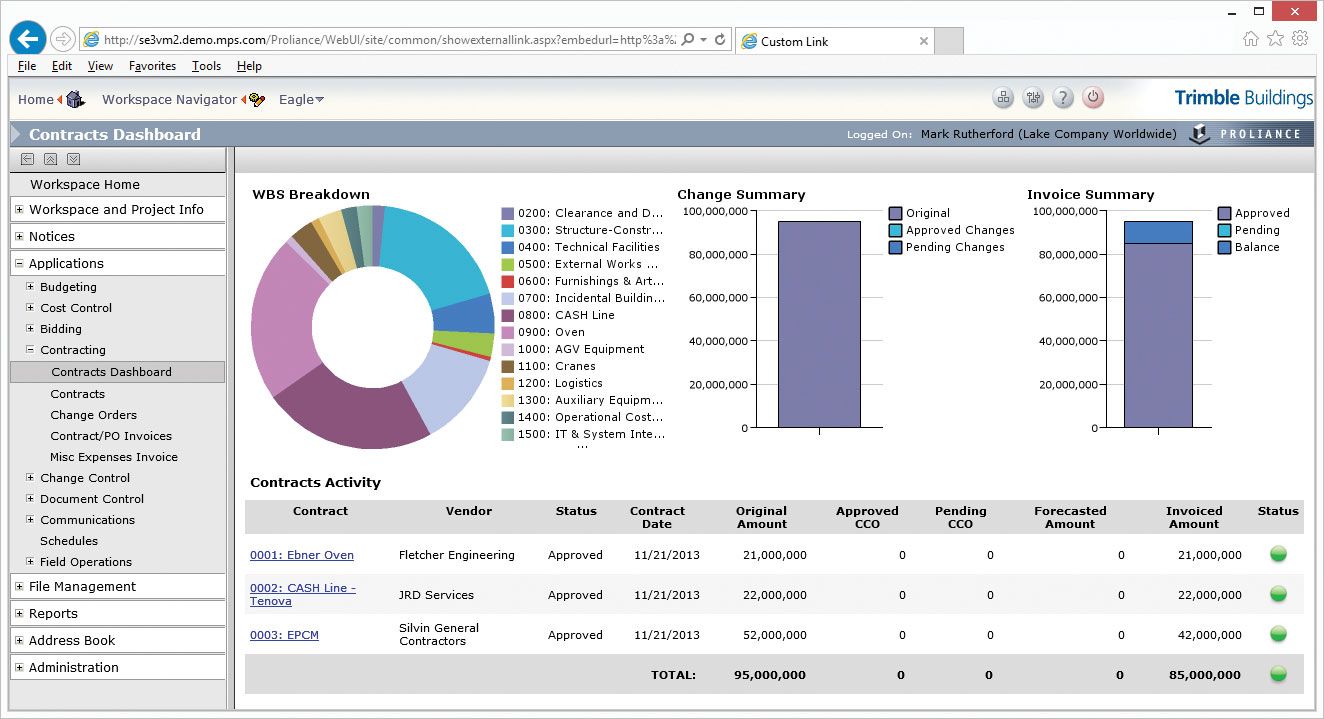This screenshot has height=719, width=1324.
Task: Open the Eagle workspace dropdown
Action: (301, 99)
